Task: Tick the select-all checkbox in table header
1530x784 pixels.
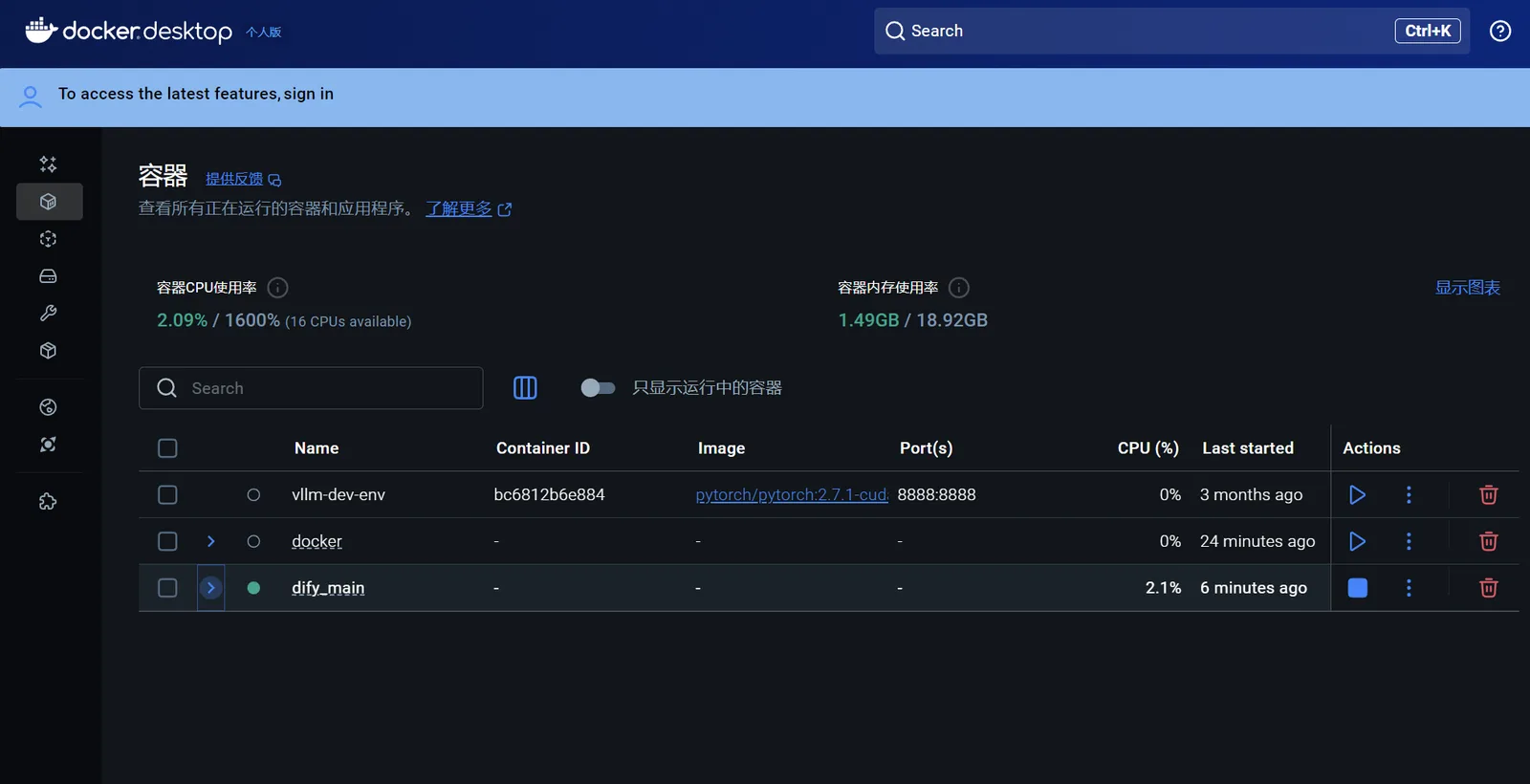Action: click(167, 448)
